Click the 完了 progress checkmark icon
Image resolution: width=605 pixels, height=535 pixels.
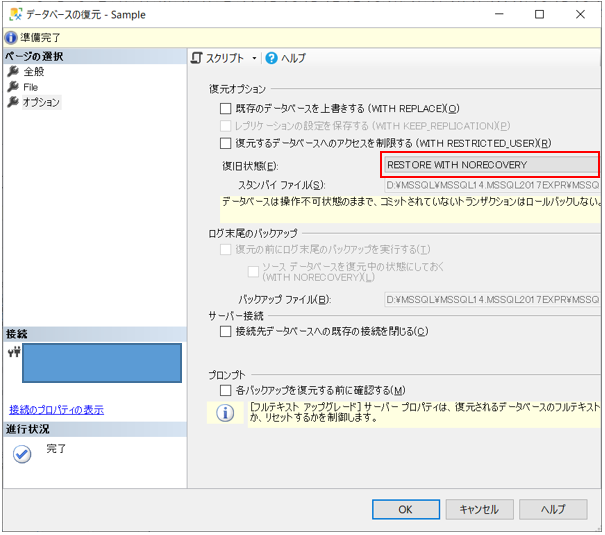point(22,455)
